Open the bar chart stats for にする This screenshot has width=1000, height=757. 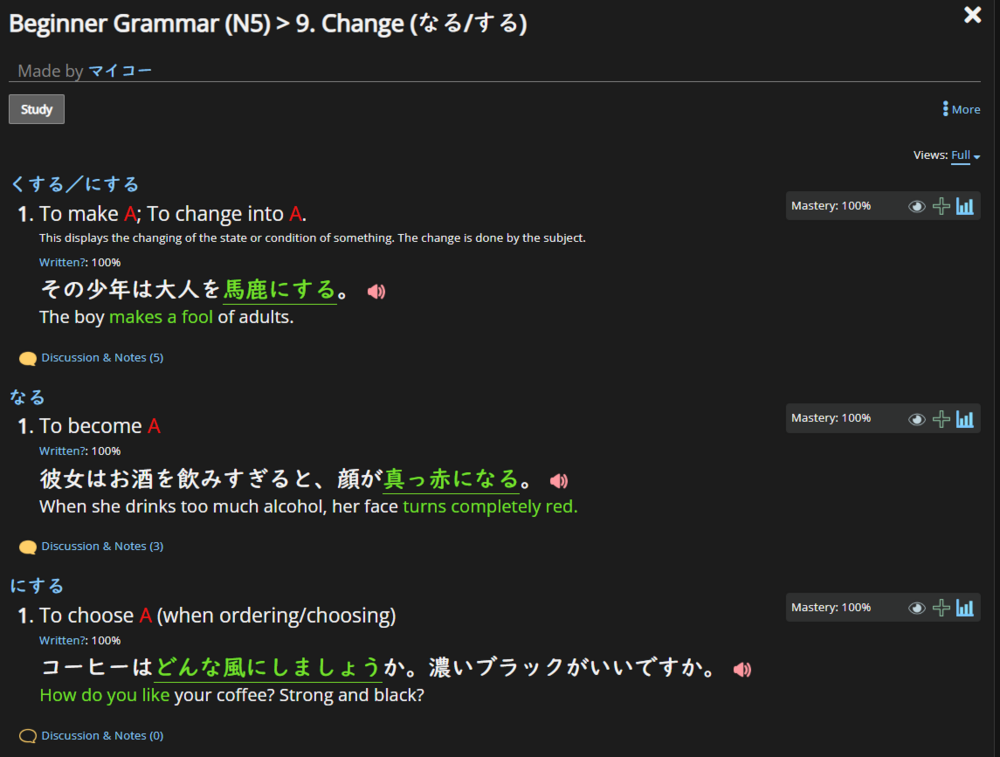tap(964, 607)
